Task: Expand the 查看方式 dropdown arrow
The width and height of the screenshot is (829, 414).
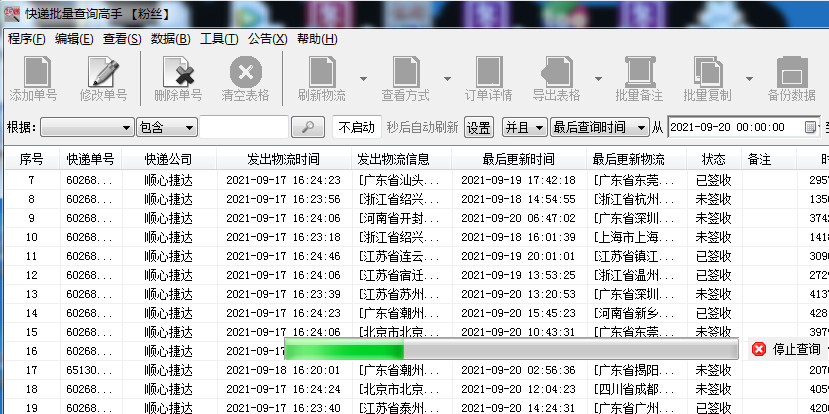Action: pyautogui.click(x=447, y=79)
